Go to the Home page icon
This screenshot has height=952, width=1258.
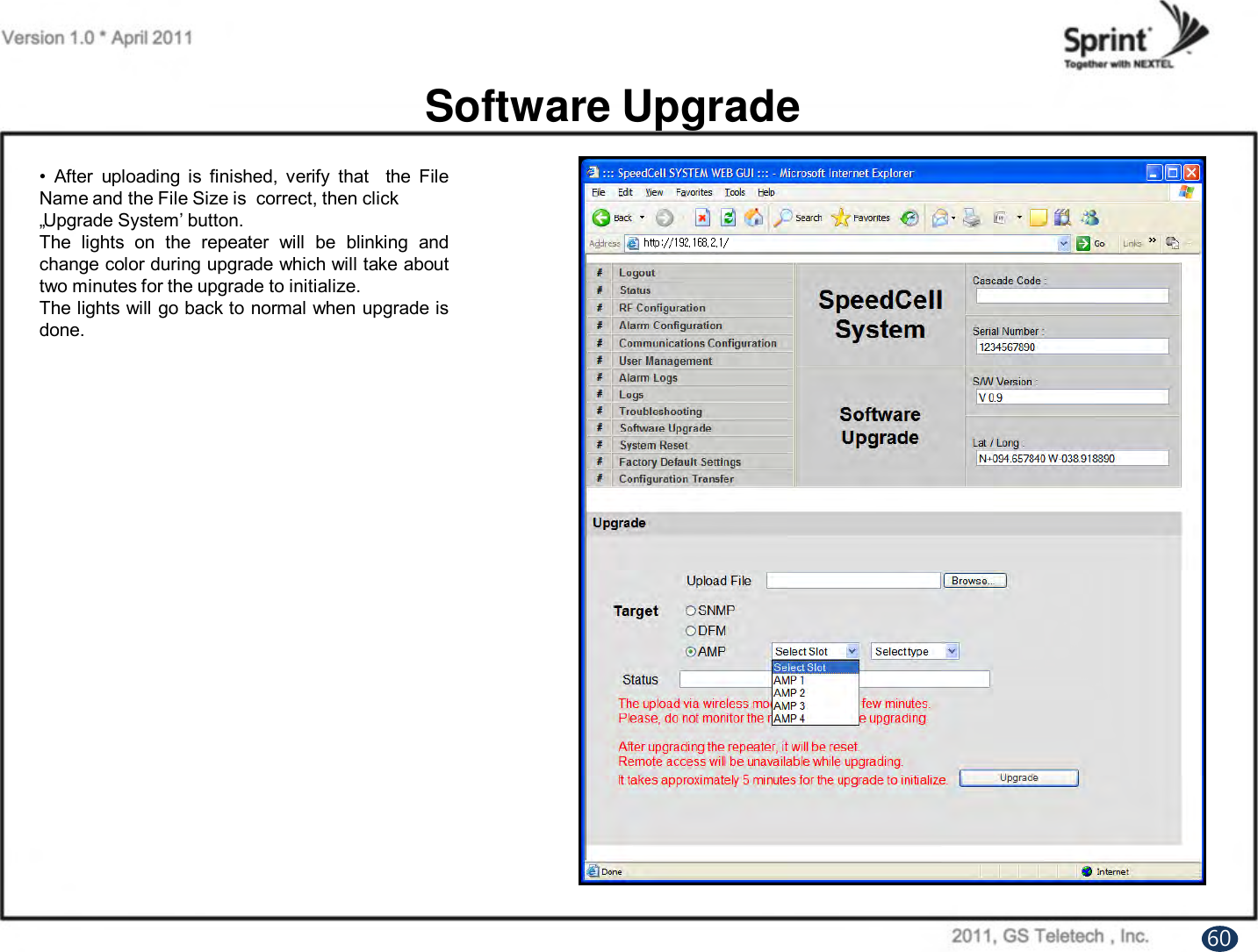pyautogui.click(x=753, y=218)
